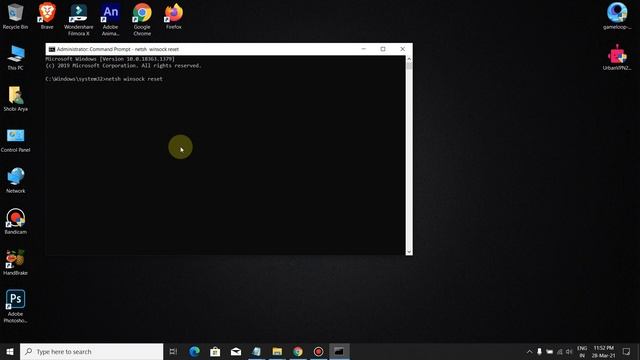This screenshot has width=640, height=360.
Task: Launch Microsoft Edge from the taskbar
Action: click(x=194, y=351)
